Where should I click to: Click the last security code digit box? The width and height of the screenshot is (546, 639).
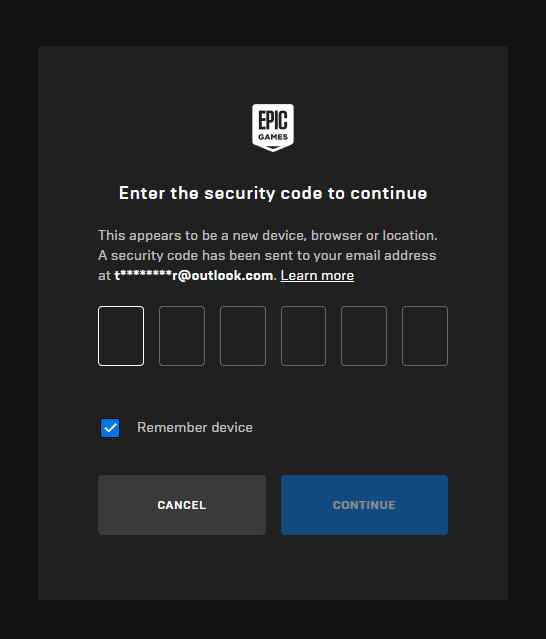(425, 336)
